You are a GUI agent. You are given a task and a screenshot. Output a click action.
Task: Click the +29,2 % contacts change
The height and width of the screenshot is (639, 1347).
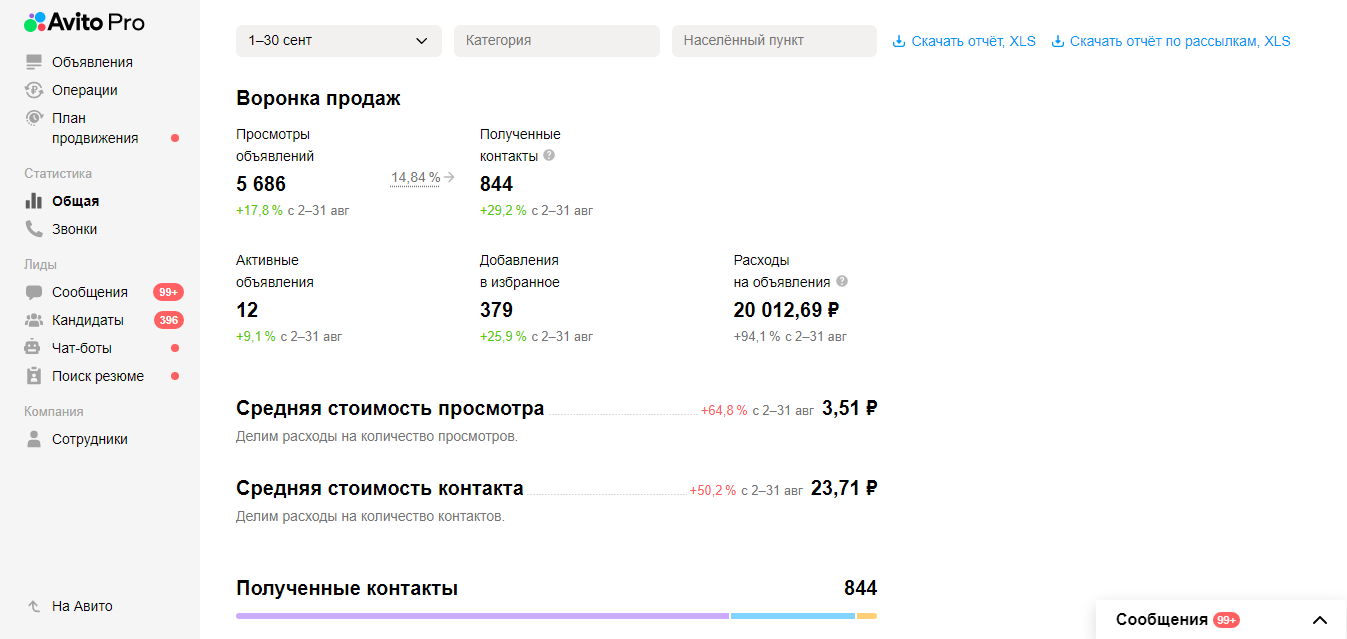(503, 211)
